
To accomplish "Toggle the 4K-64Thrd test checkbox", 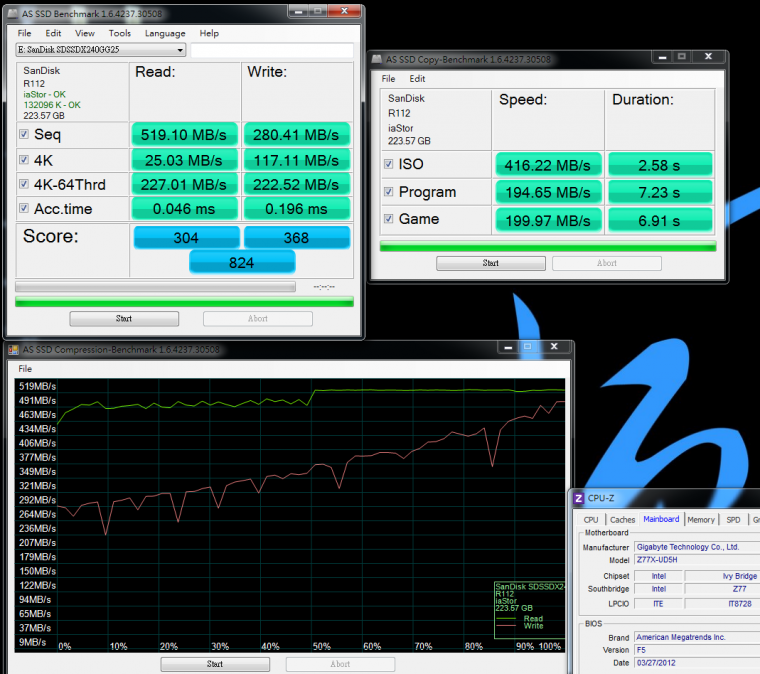I will [x=24, y=184].
